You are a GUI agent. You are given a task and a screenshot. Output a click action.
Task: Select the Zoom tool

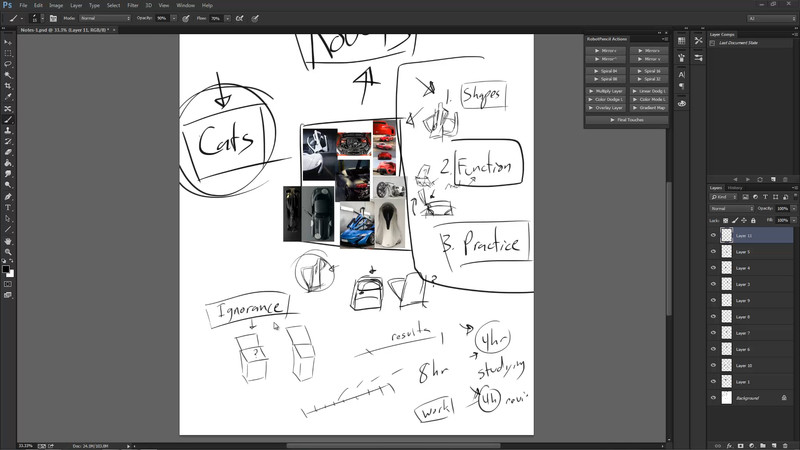pos(8,252)
